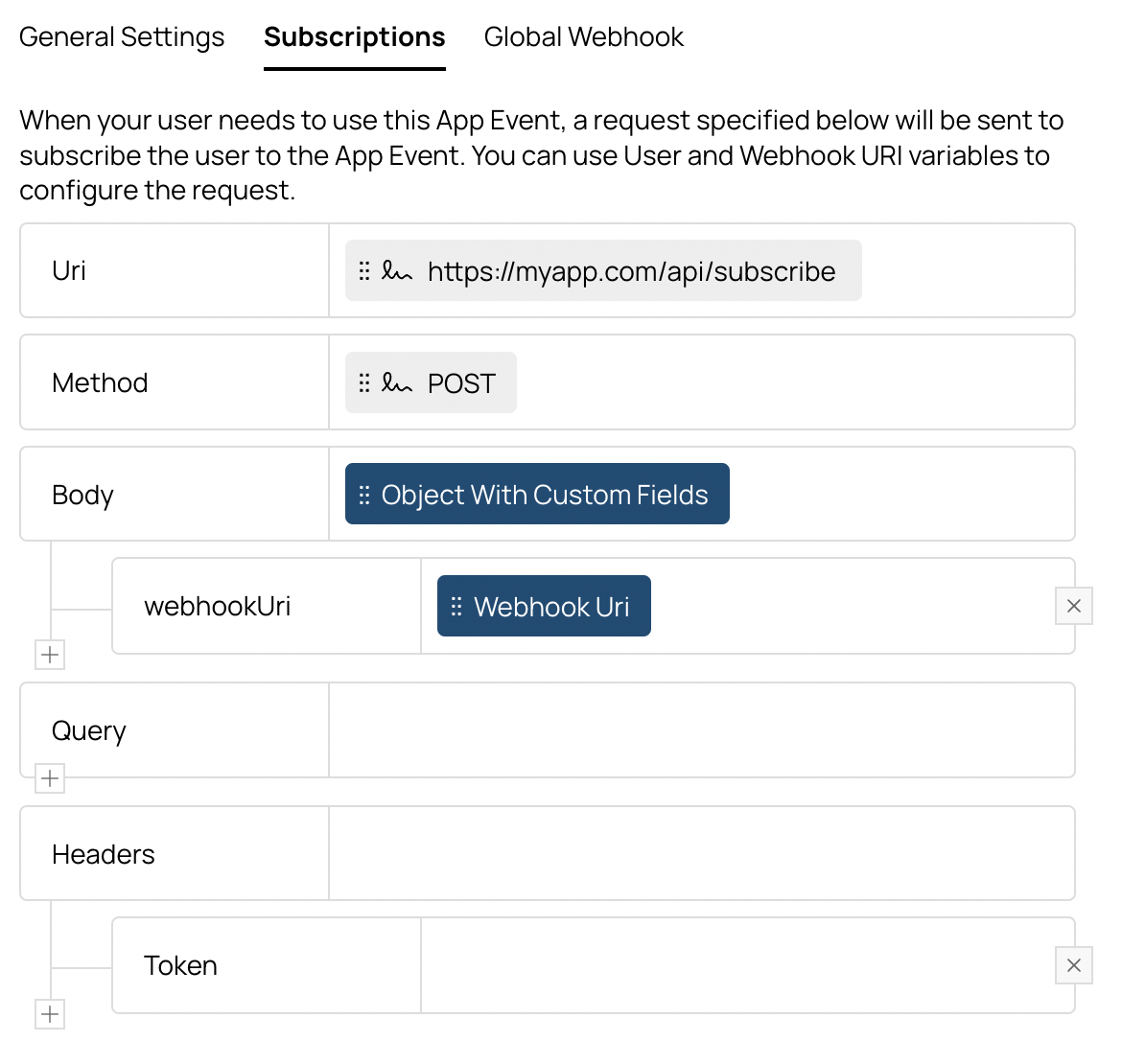Add a new header under Headers
The image size is (1122, 1064).
pos(50,1014)
